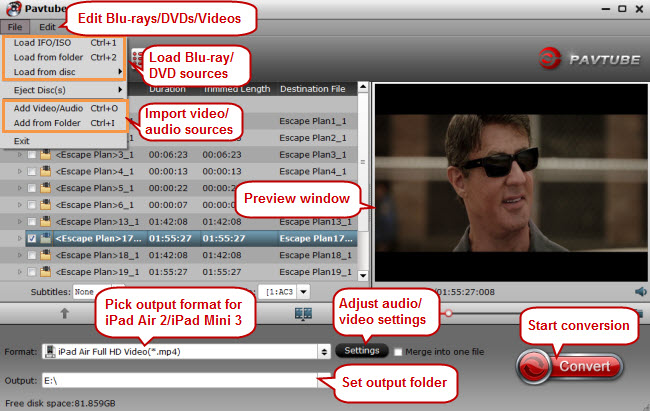The height and width of the screenshot is (411, 650).
Task: Open the File menu
Action: 15,27
